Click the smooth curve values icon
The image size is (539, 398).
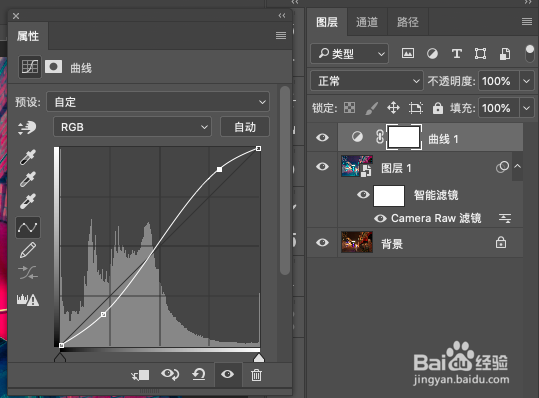(28, 273)
